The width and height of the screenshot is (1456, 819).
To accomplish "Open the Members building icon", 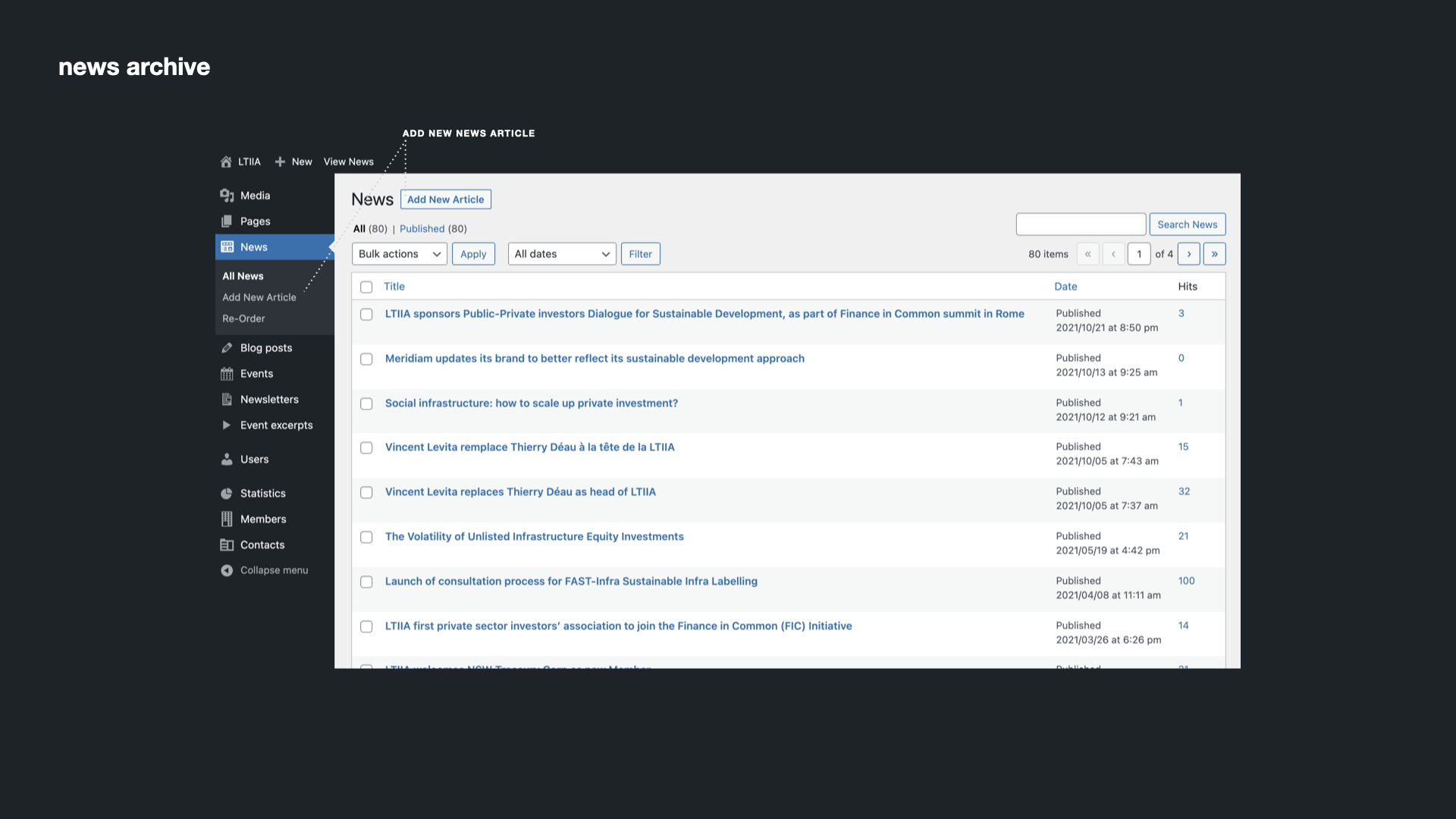I will tap(227, 519).
